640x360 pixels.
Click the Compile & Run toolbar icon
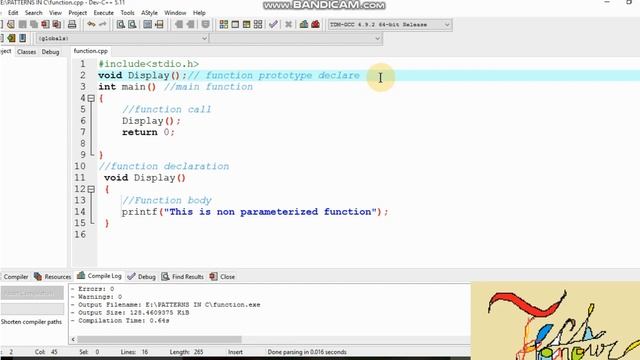(x=247, y=24)
